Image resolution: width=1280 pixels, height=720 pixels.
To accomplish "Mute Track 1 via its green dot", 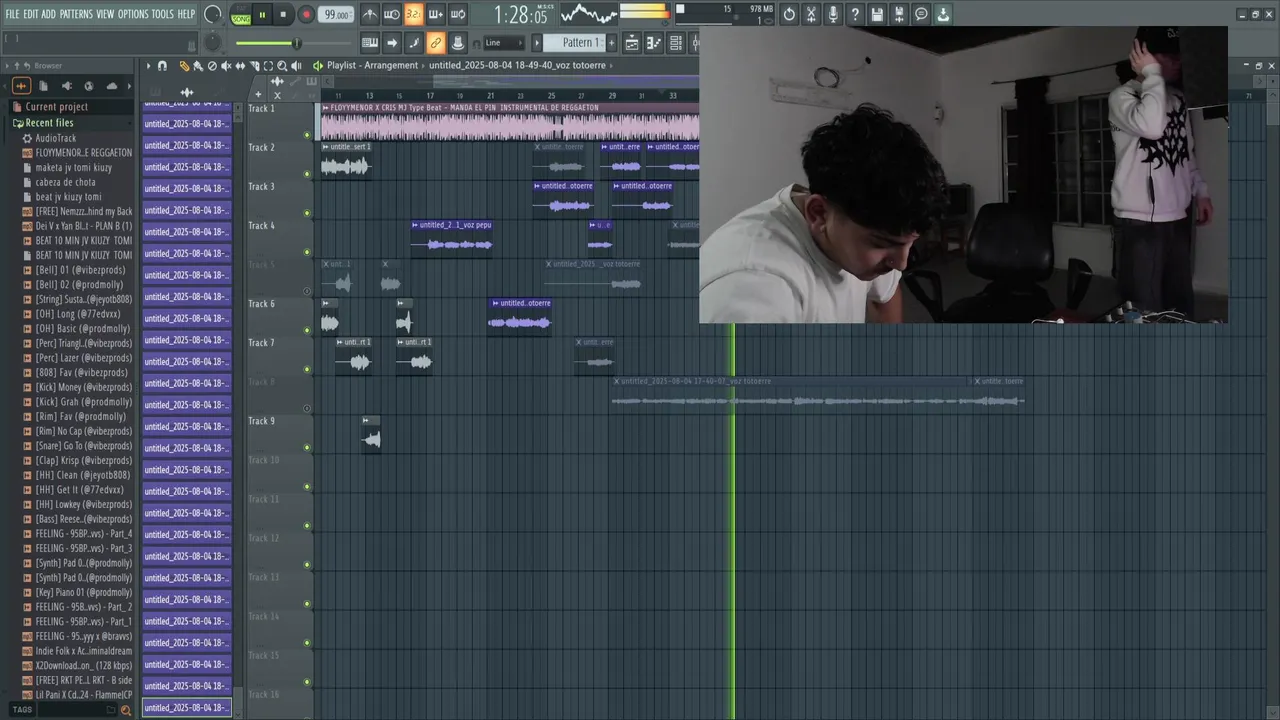I will (307, 135).
